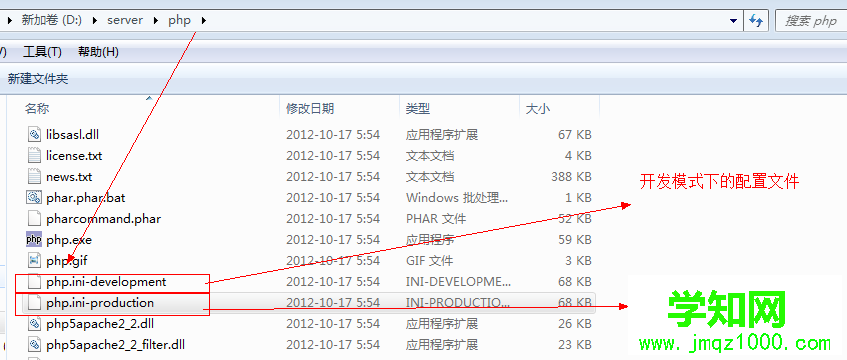The width and height of the screenshot is (847, 360).
Task: Click the refresh button beside address bar
Action: click(756, 21)
